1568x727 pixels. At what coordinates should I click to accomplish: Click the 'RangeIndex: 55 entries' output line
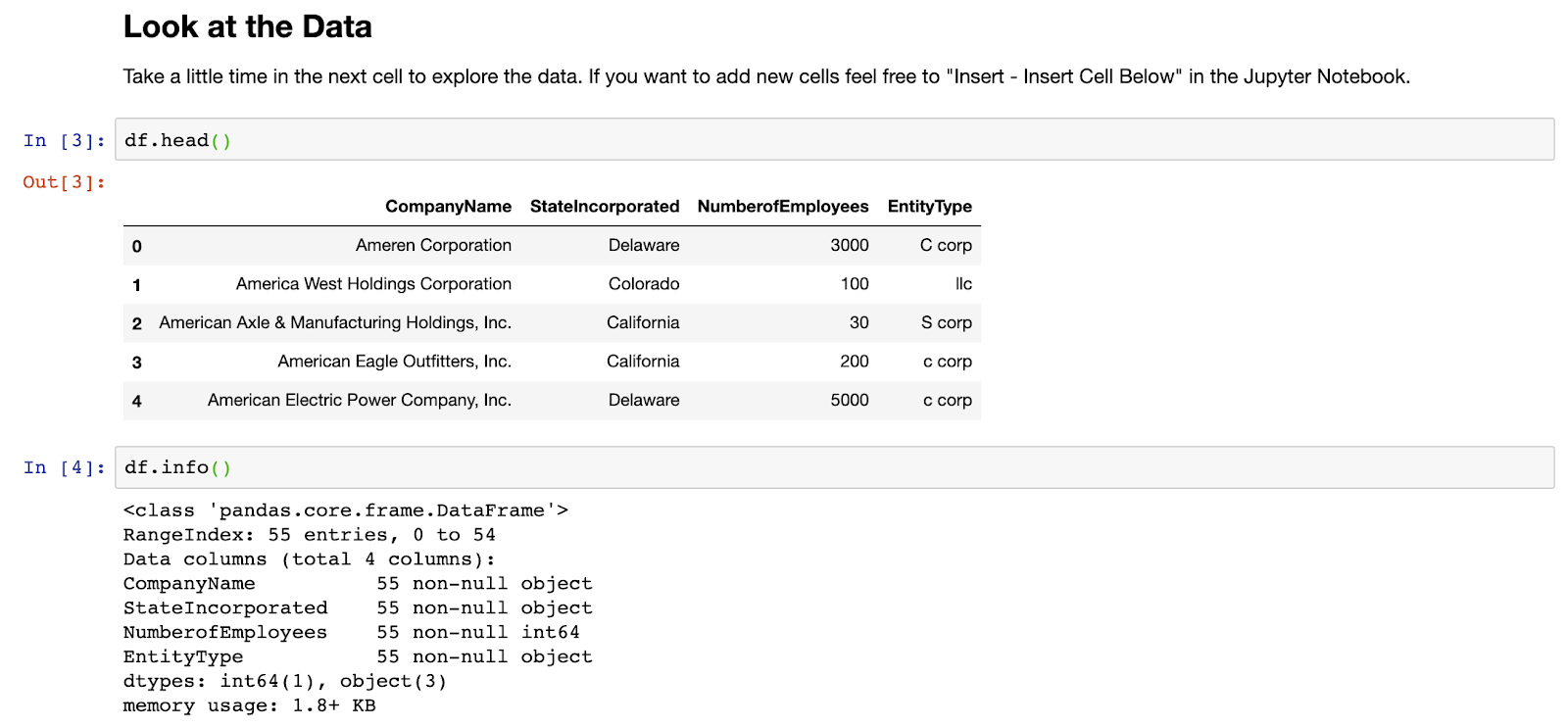click(310, 535)
